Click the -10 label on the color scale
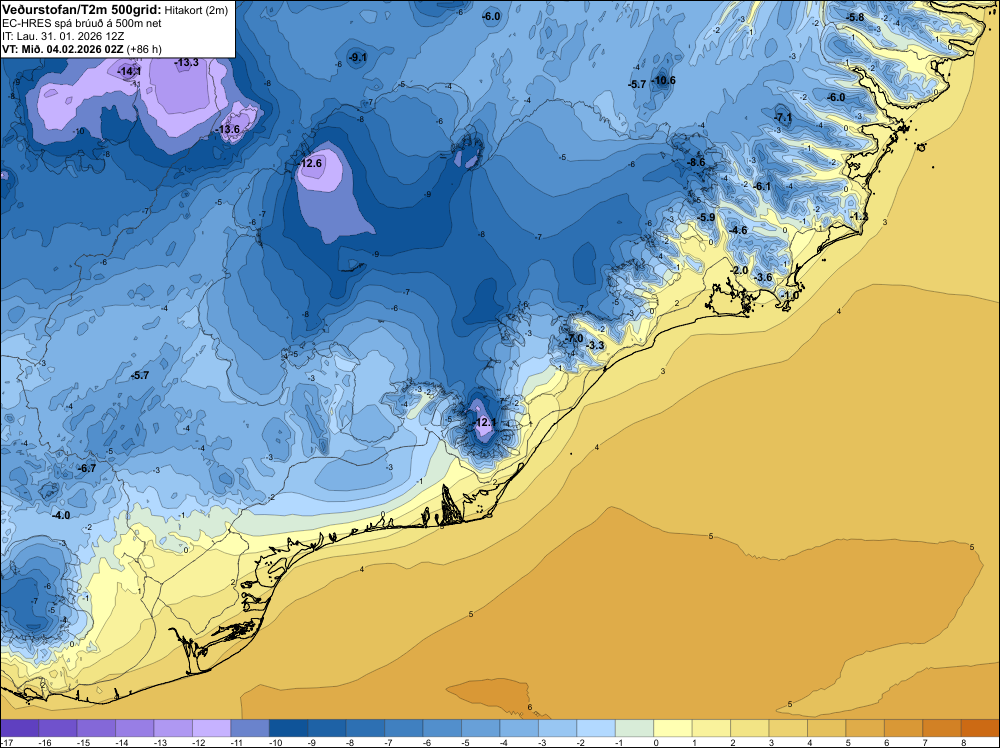Viewport: 1000px width, 748px height. (x=276, y=742)
